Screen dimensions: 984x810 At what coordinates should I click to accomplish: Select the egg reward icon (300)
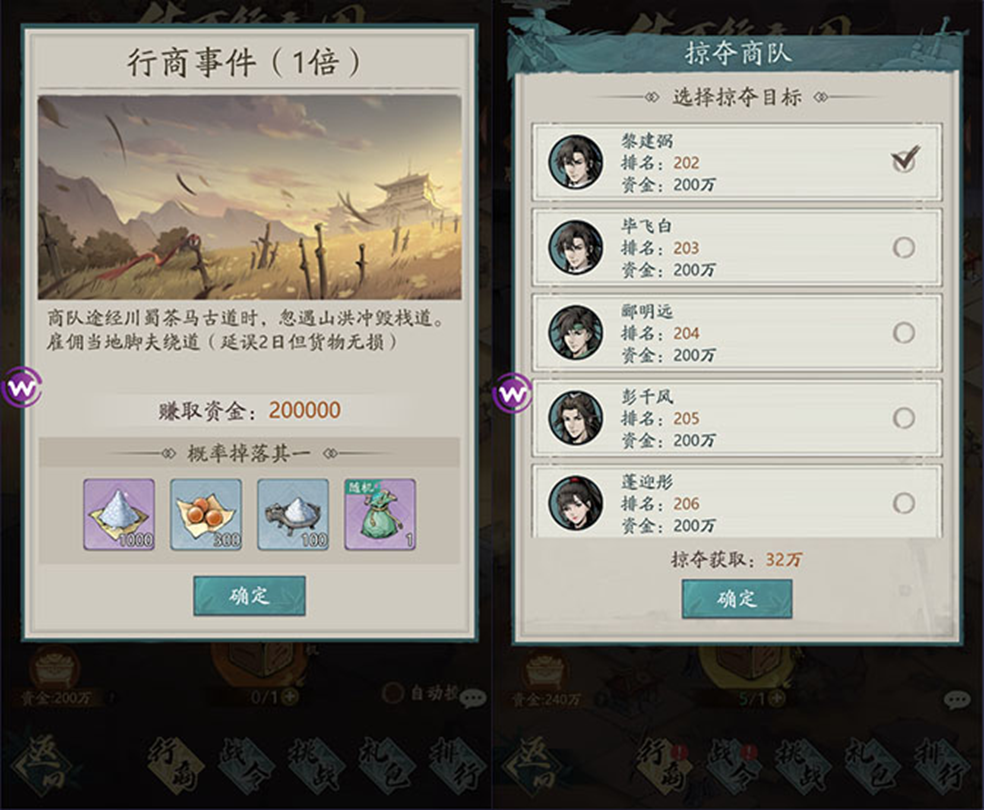tap(206, 514)
